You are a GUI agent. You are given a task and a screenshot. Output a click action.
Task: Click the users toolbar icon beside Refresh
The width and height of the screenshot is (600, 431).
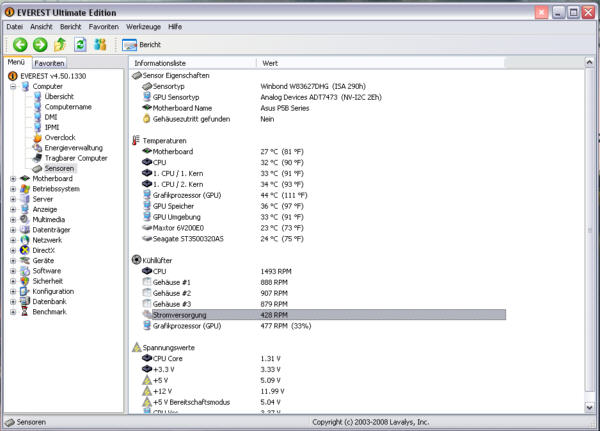coord(100,45)
